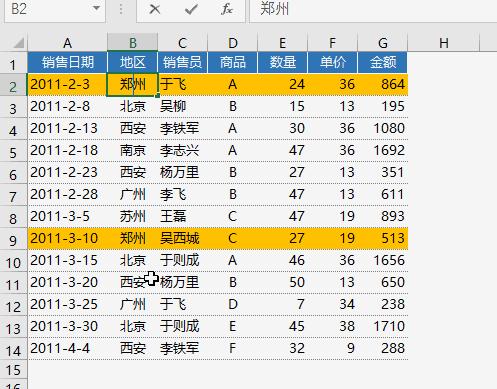Click unit price cell 9
497x389 pixels.
[x=332, y=348]
